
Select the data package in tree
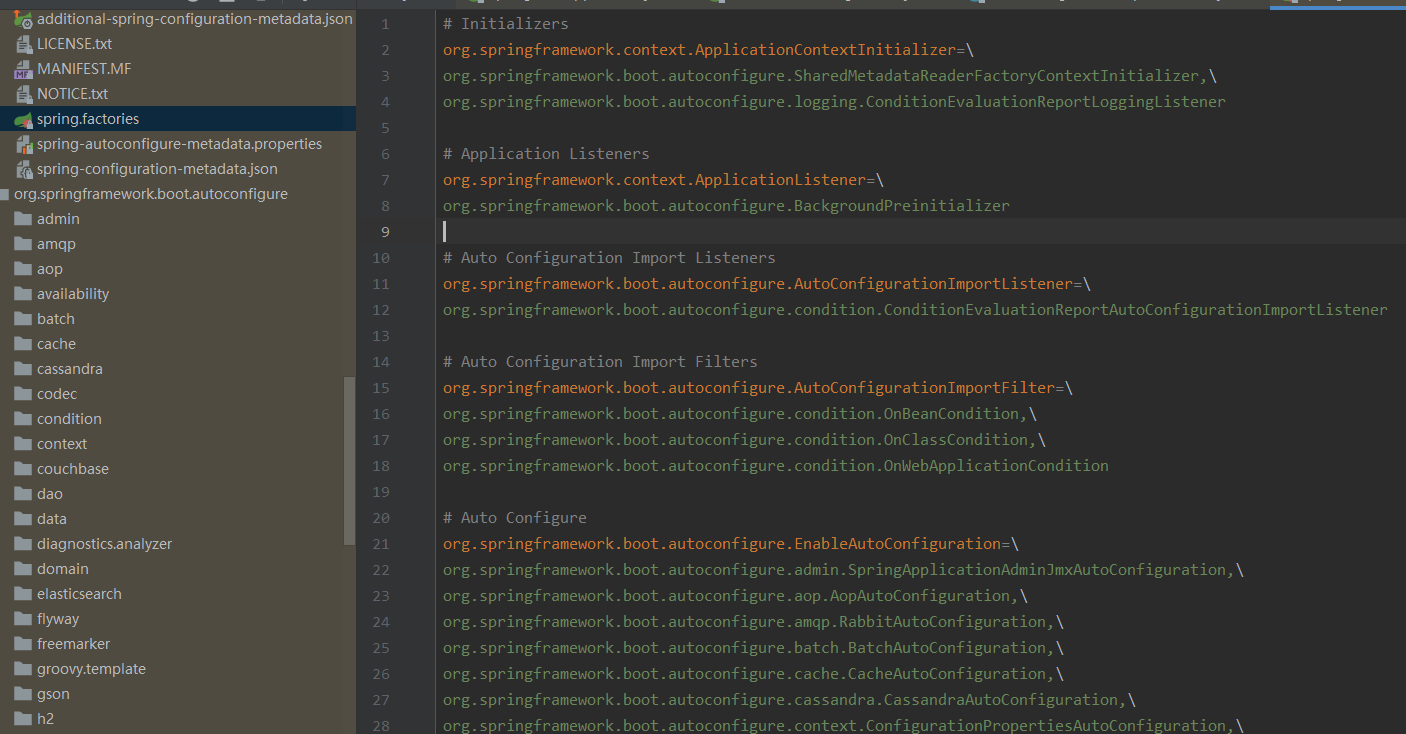tap(52, 519)
